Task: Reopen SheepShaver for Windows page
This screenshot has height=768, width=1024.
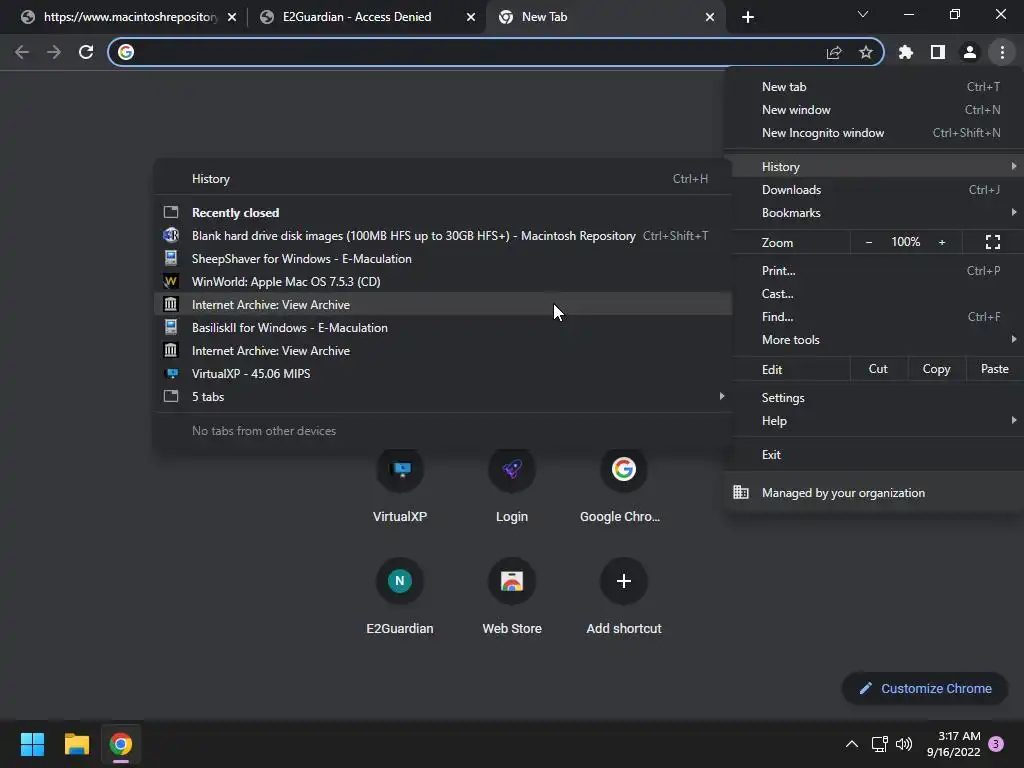Action: tap(443, 259)
